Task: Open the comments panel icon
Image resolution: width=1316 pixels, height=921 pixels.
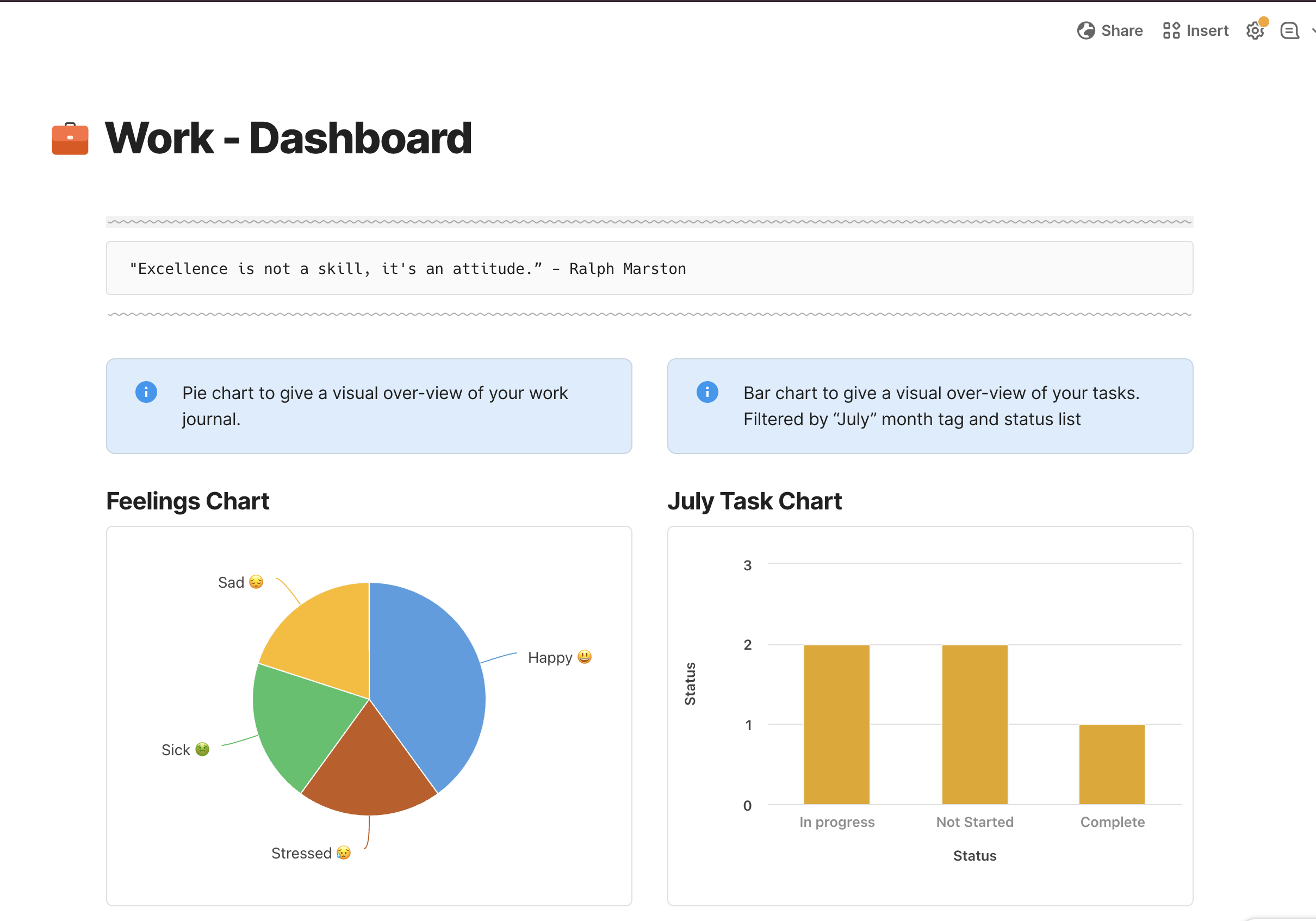Action: (1289, 30)
